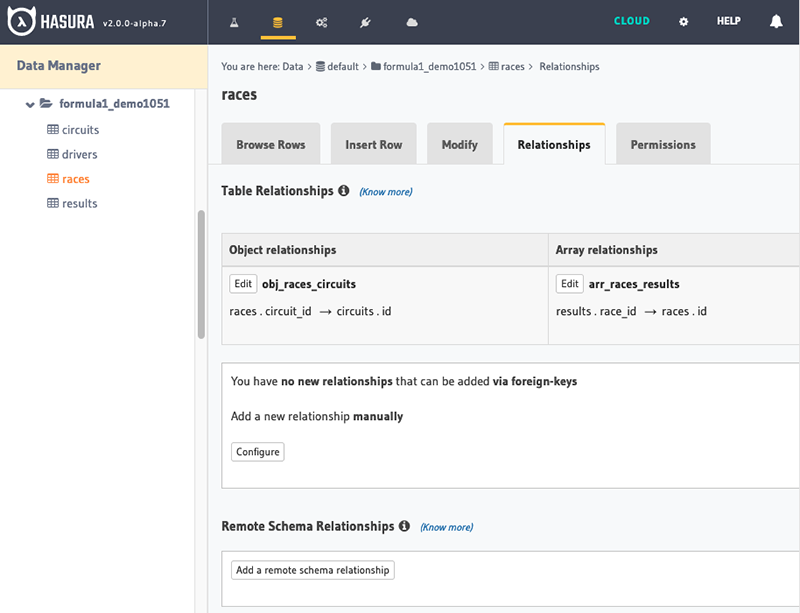Image resolution: width=800 pixels, height=613 pixels.
Task: Click Table Relationships info icon
Action: (x=344, y=190)
